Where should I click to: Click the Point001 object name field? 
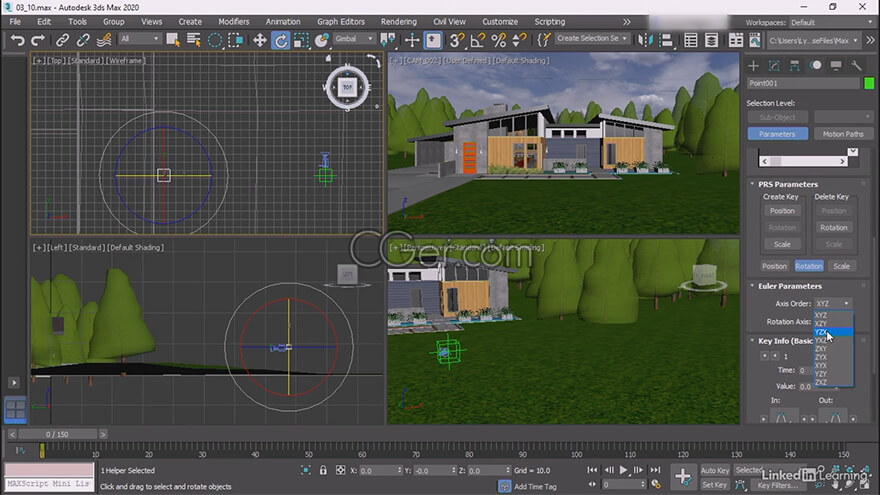click(x=803, y=83)
